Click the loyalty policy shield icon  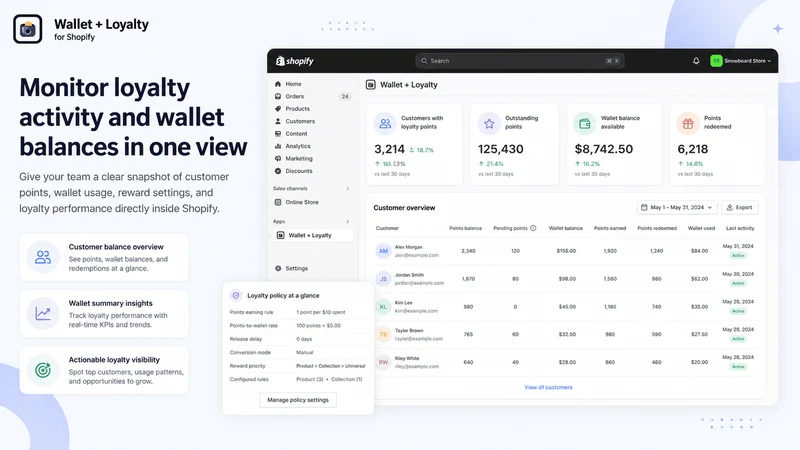point(236,295)
